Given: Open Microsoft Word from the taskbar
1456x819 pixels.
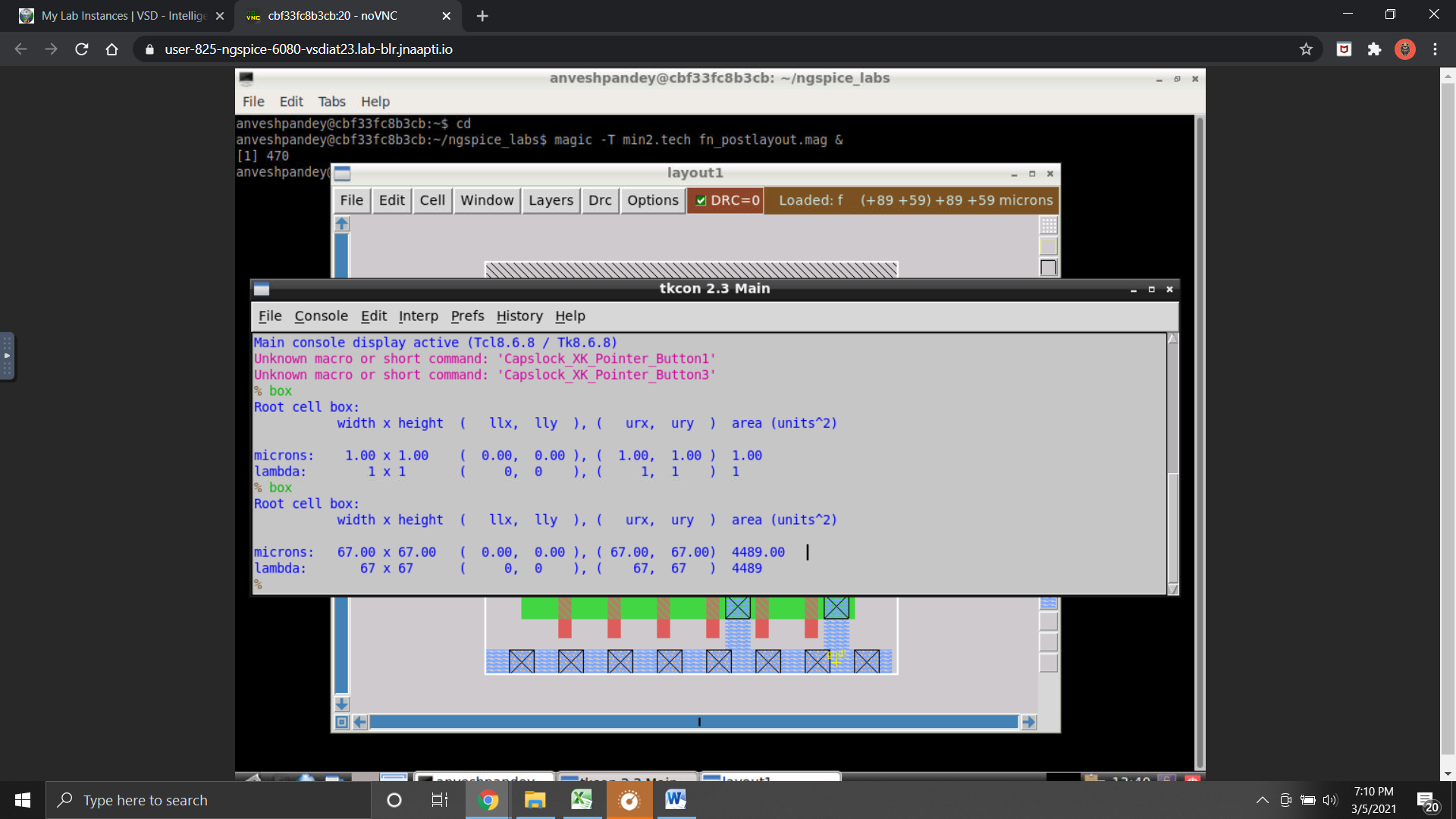Looking at the screenshot, I should 675,799.
